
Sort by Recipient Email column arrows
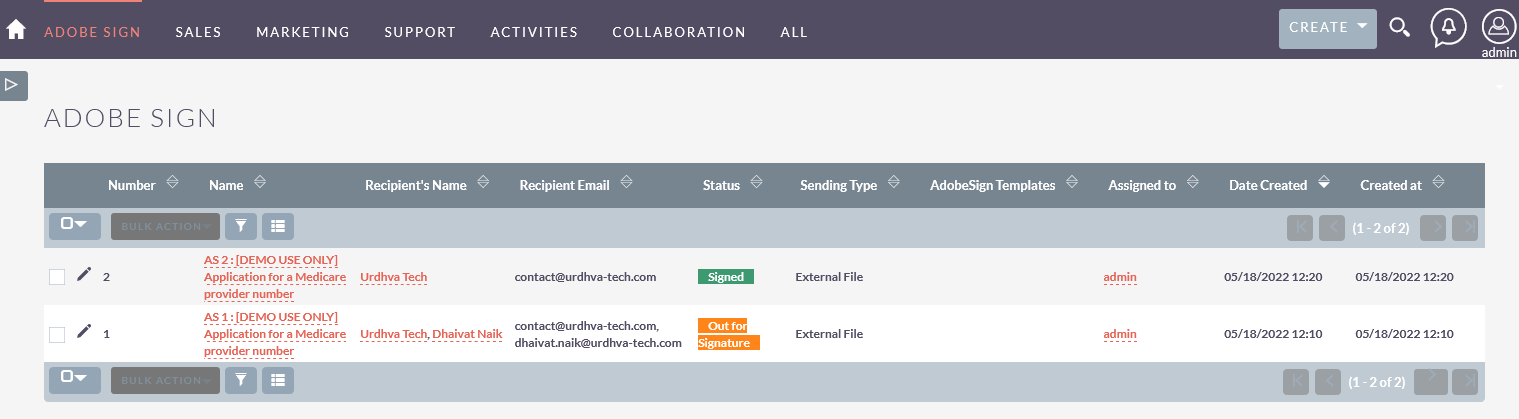pos(626,183)
